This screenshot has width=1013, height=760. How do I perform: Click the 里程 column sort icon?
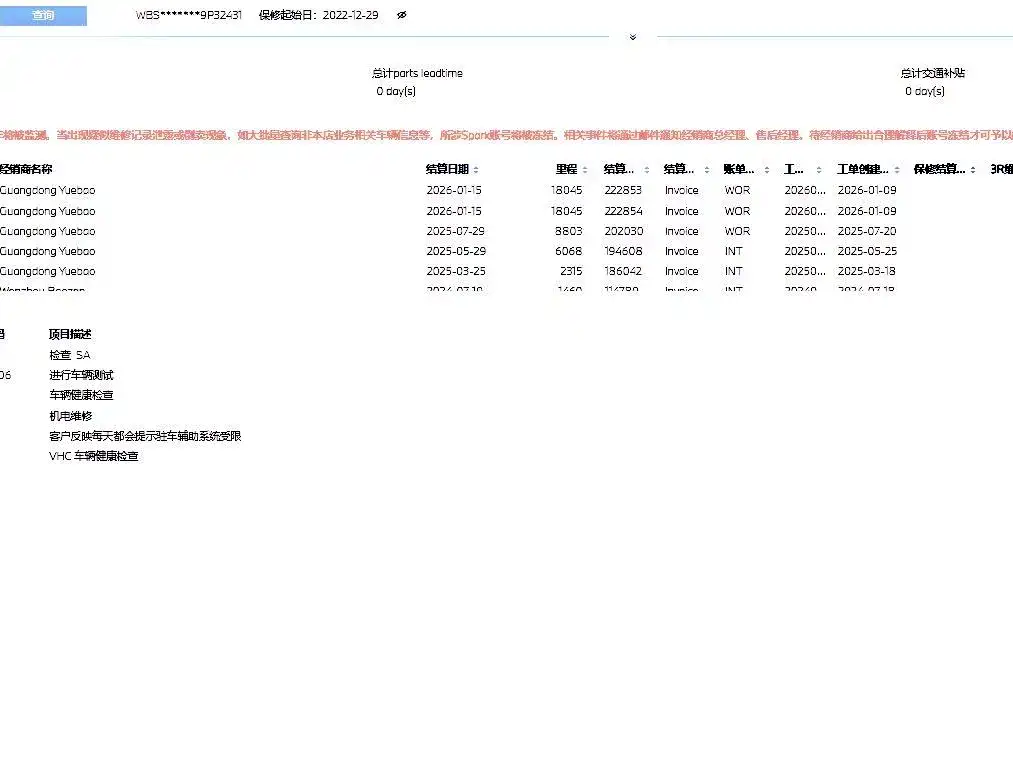585,170
